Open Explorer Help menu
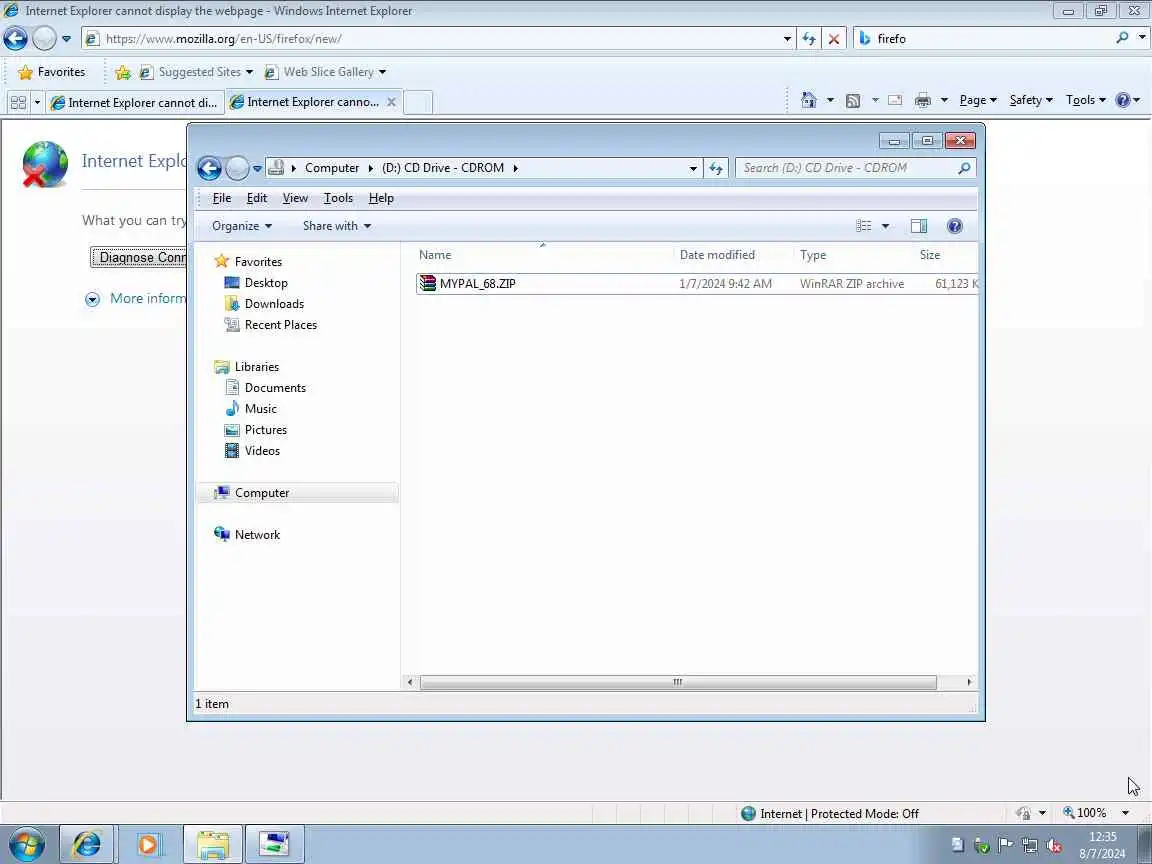 tap(381, 198)
